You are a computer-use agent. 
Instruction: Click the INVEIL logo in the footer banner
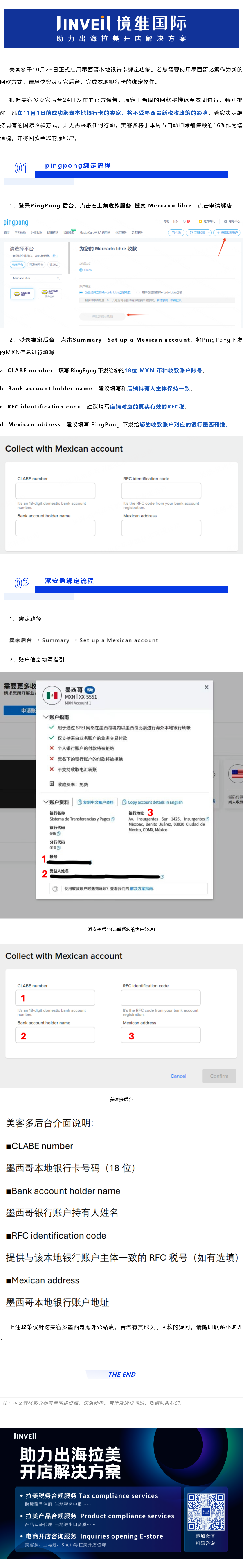[25, 1436]
